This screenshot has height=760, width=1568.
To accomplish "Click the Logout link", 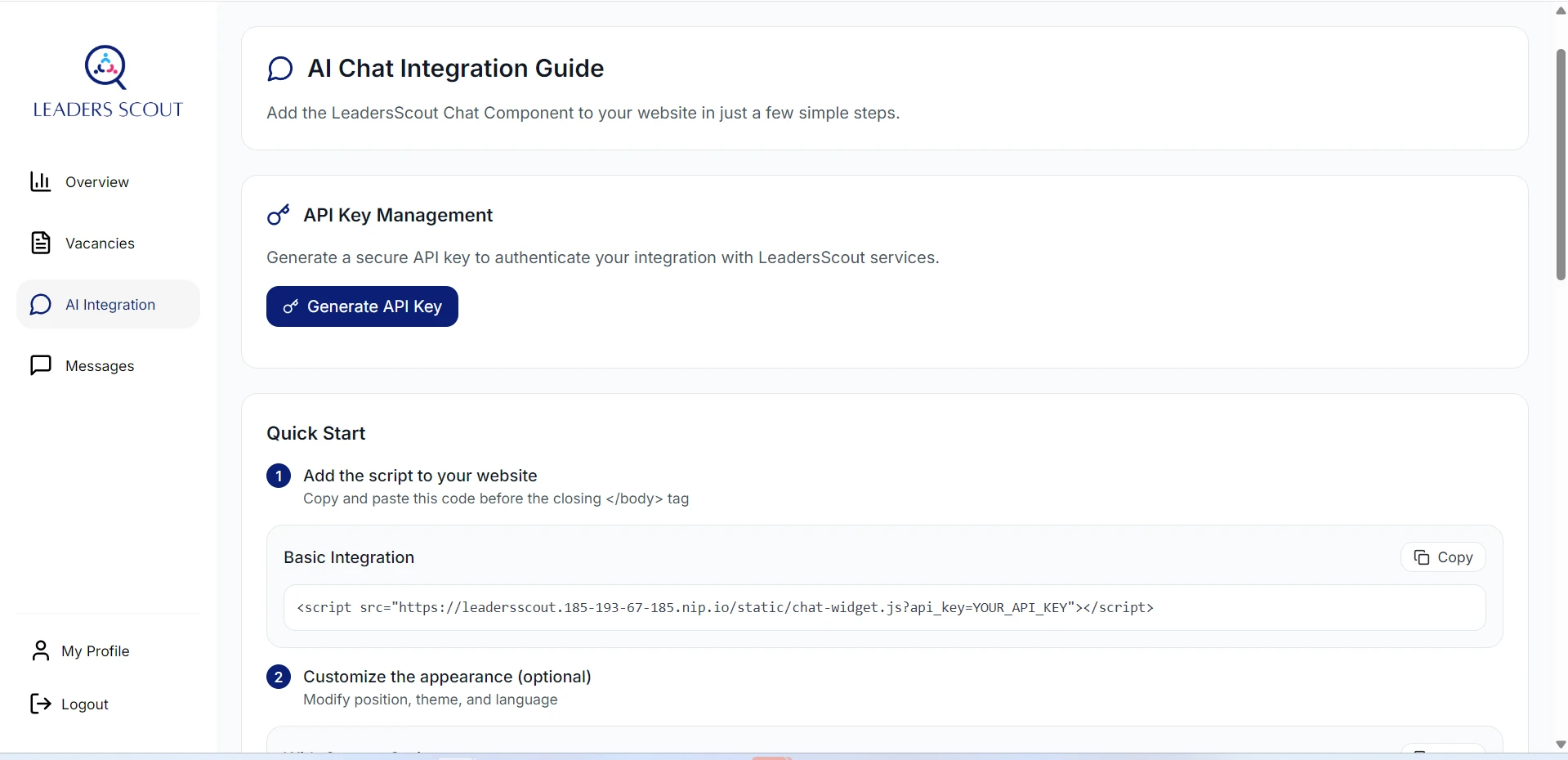I will point(85,704).
